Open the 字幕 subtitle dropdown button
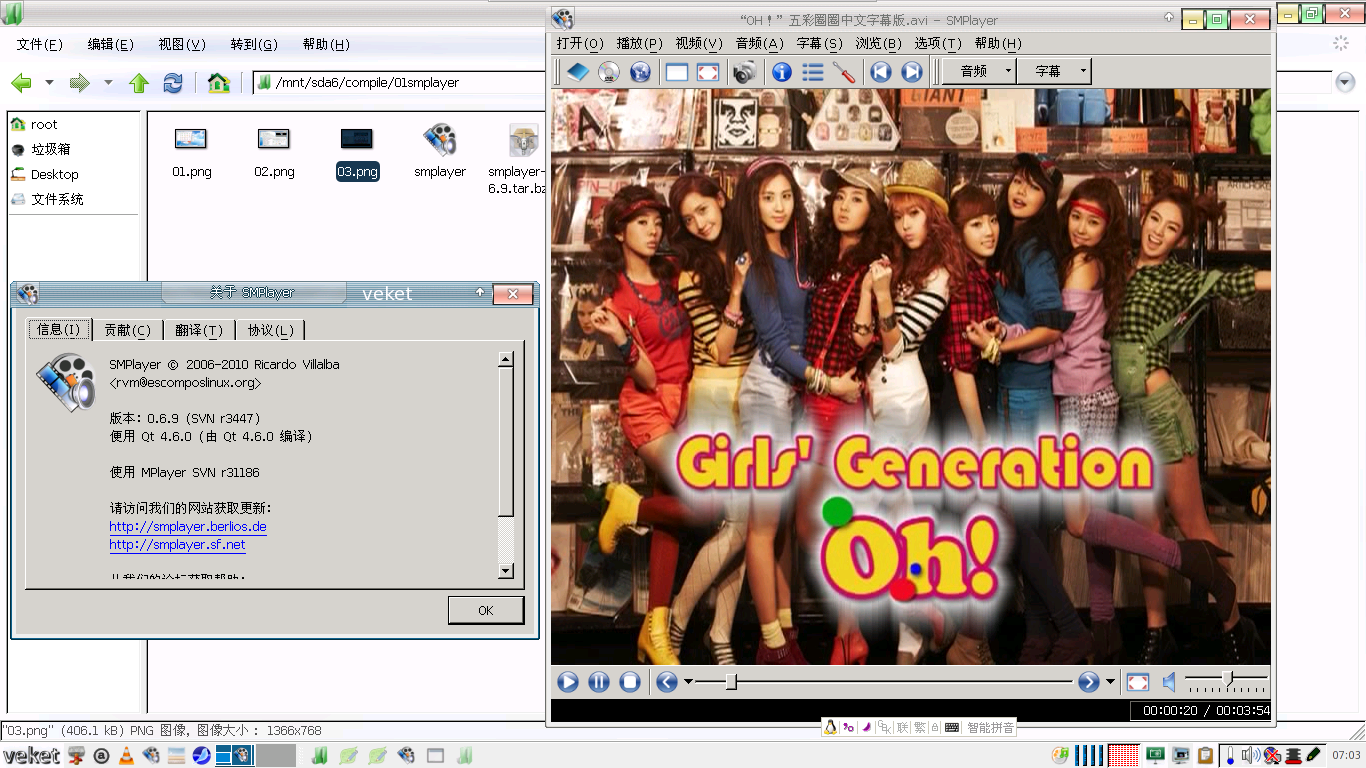The width and height of the screenshot is (1366, 768). click(1054, 71)
